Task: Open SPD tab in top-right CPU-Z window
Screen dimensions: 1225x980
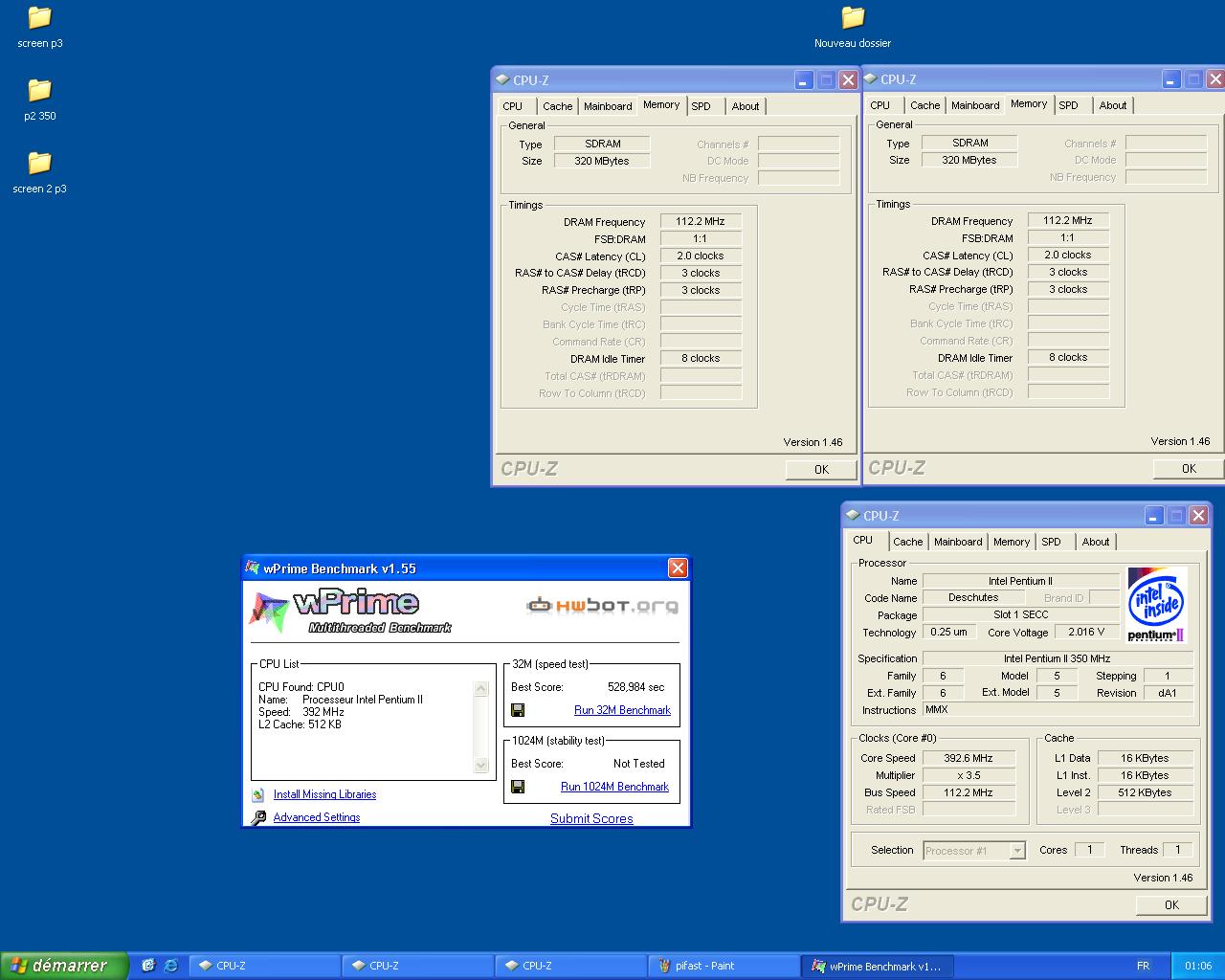Action: pos(1068,105)
